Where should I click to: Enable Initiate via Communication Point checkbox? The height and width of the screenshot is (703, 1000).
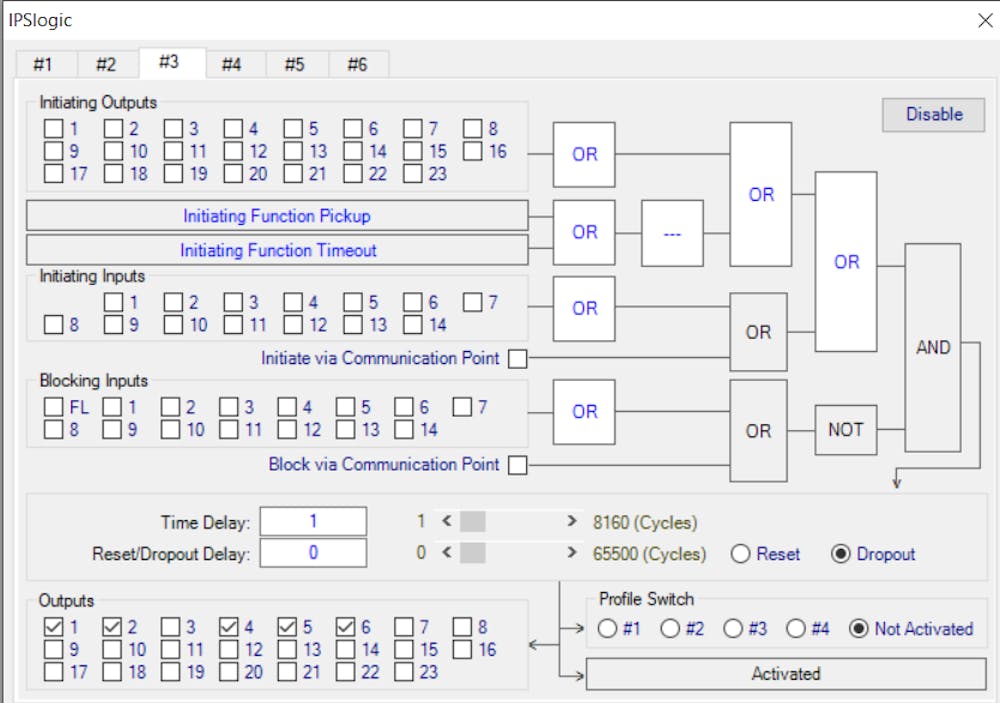coord(517,359)
